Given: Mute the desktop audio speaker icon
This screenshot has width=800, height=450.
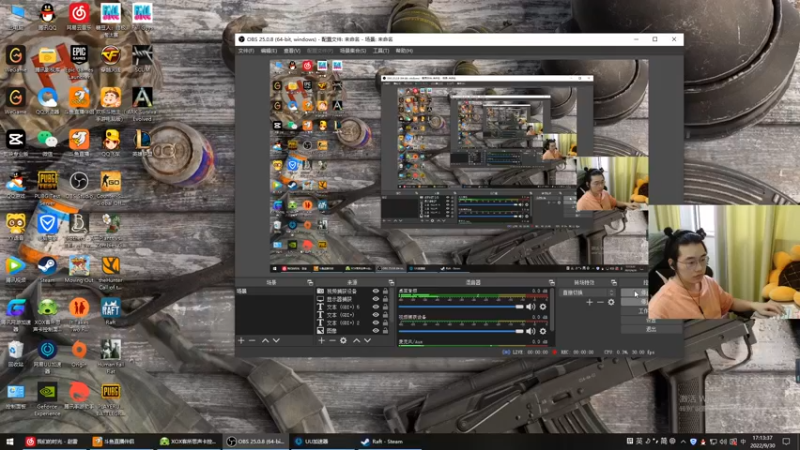Looking at the screenshot, I should pos(531,307).
